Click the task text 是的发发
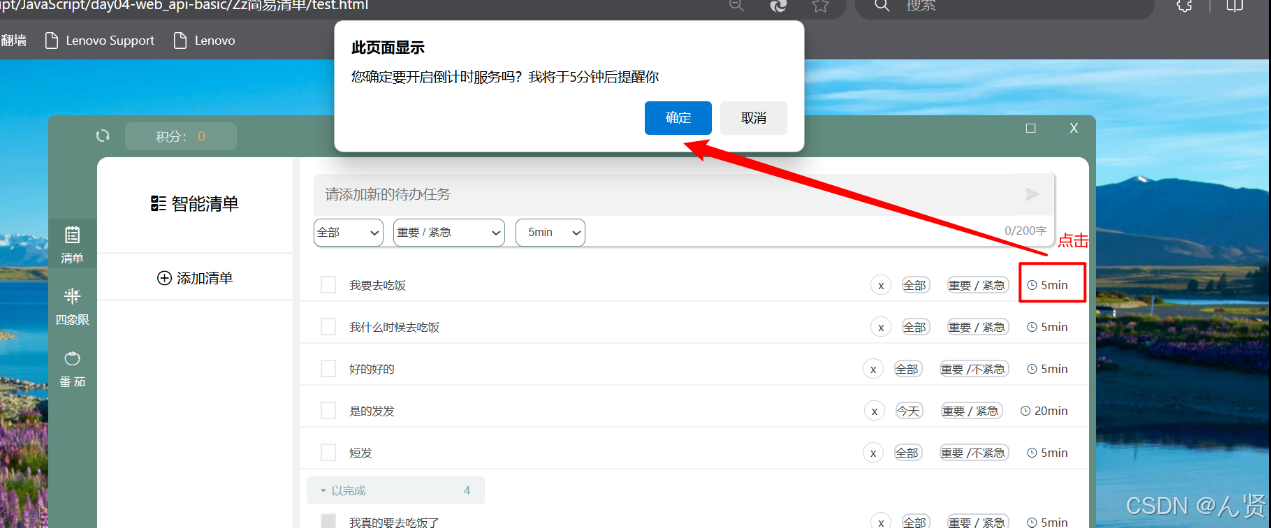Screen dimensions: 1271x528 point(372,410)
